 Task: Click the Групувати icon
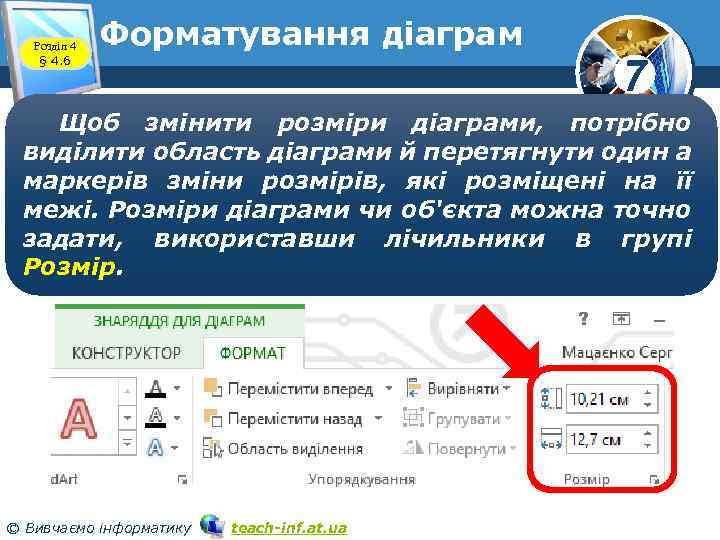click(x=413, y=418)
